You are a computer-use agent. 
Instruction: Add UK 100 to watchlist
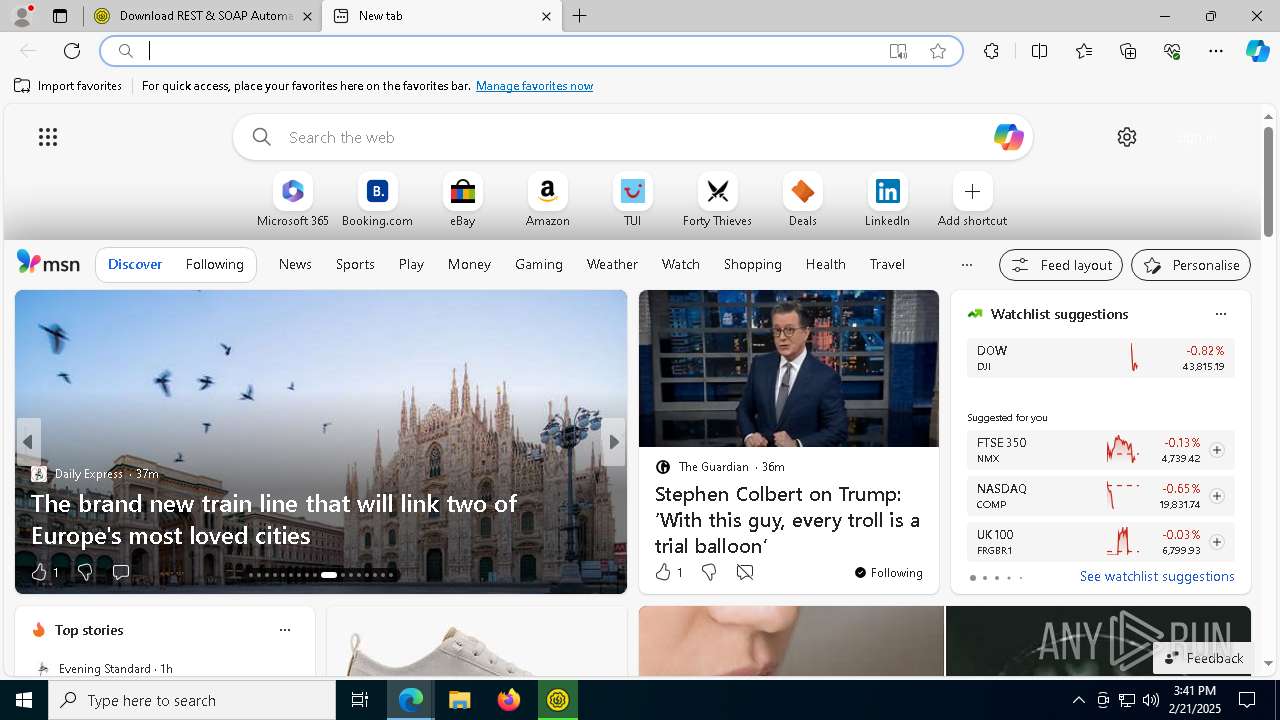tap(1216, 542)
